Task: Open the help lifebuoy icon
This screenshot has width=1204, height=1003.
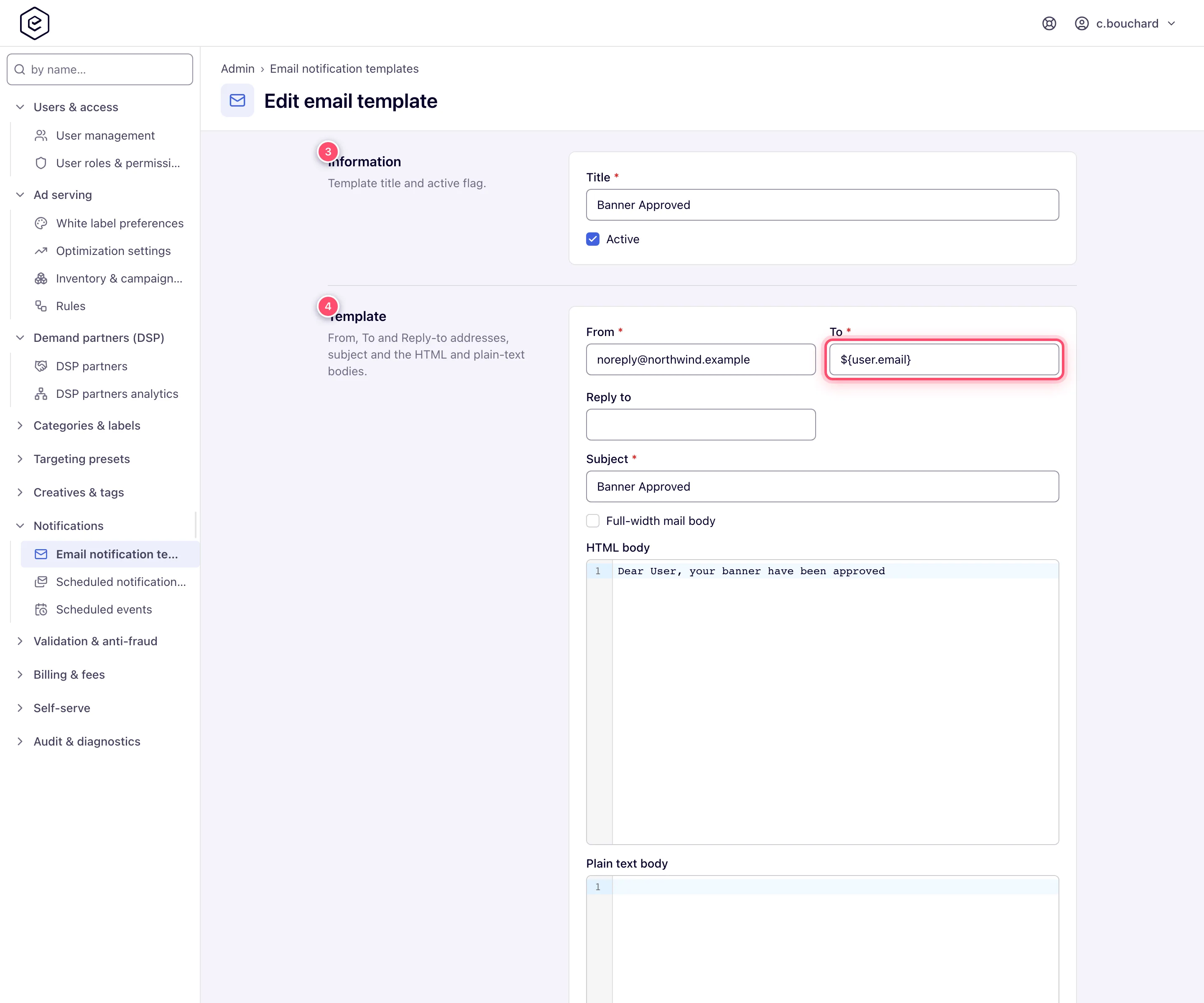Action: point(1049,23)
